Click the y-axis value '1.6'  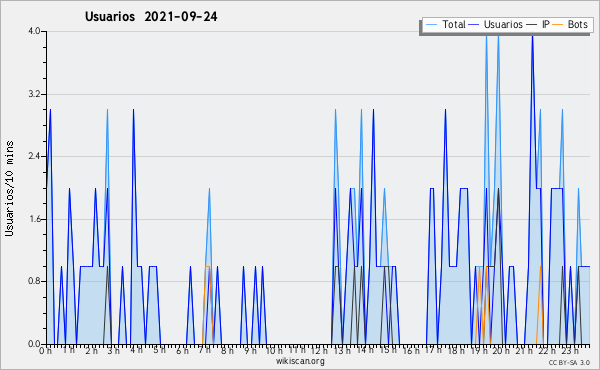point(34,219)
